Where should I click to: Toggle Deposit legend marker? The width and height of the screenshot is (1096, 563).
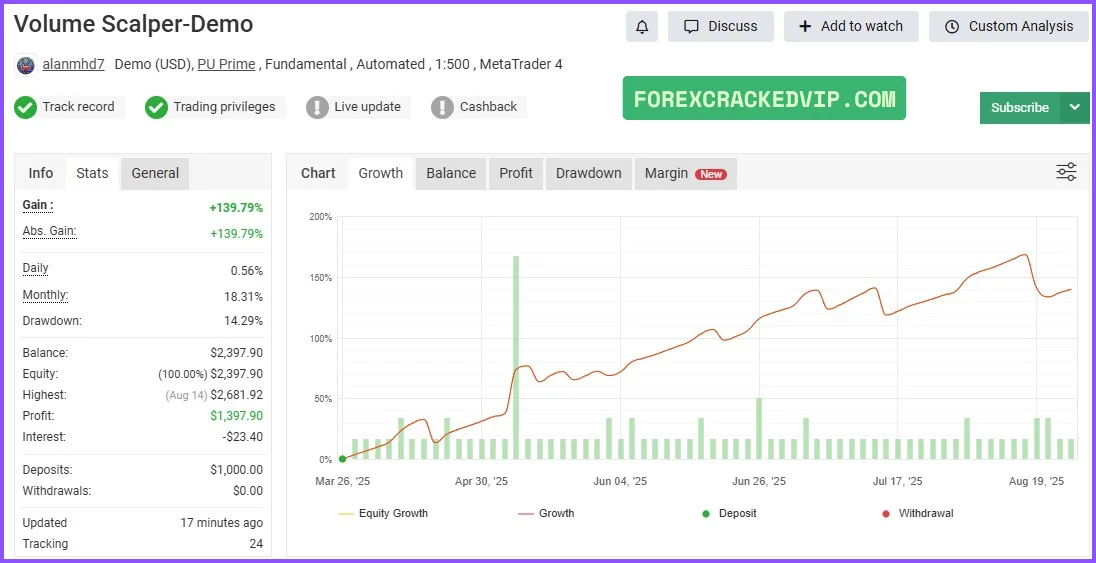tap(729, 513)
